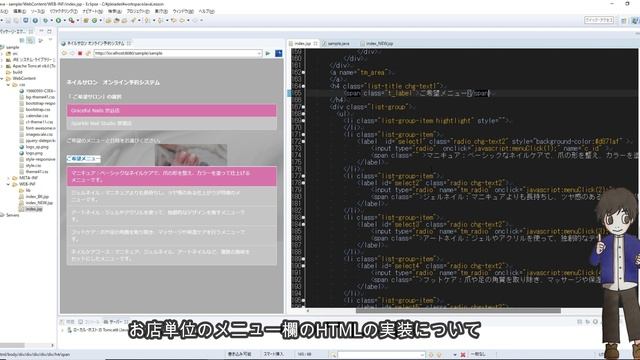The image size is (640, 360).
Task: Select the ネイルケアコース menu option in preview
Action: (x=172, y=255)
